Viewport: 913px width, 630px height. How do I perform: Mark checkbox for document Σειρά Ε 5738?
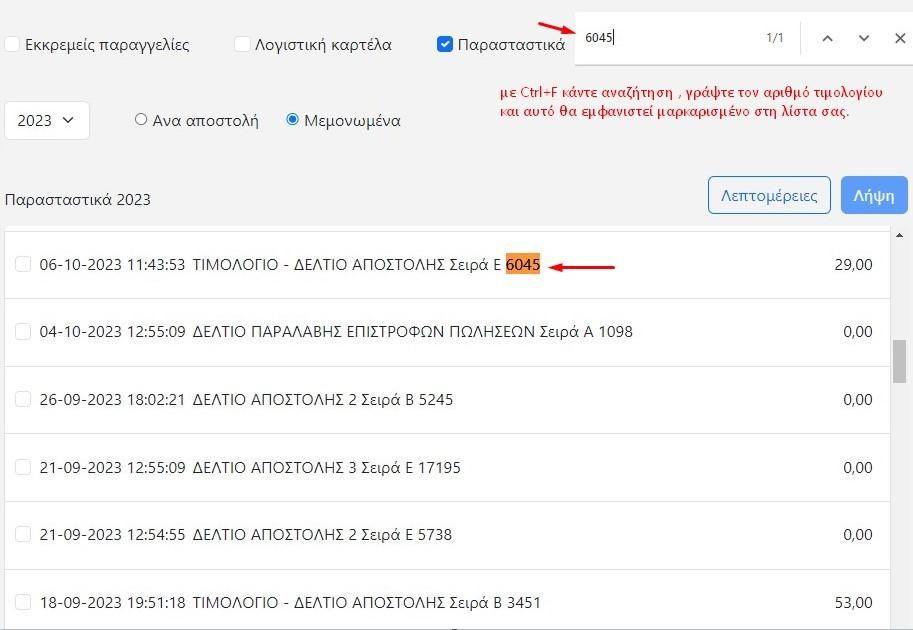(23, 535)
